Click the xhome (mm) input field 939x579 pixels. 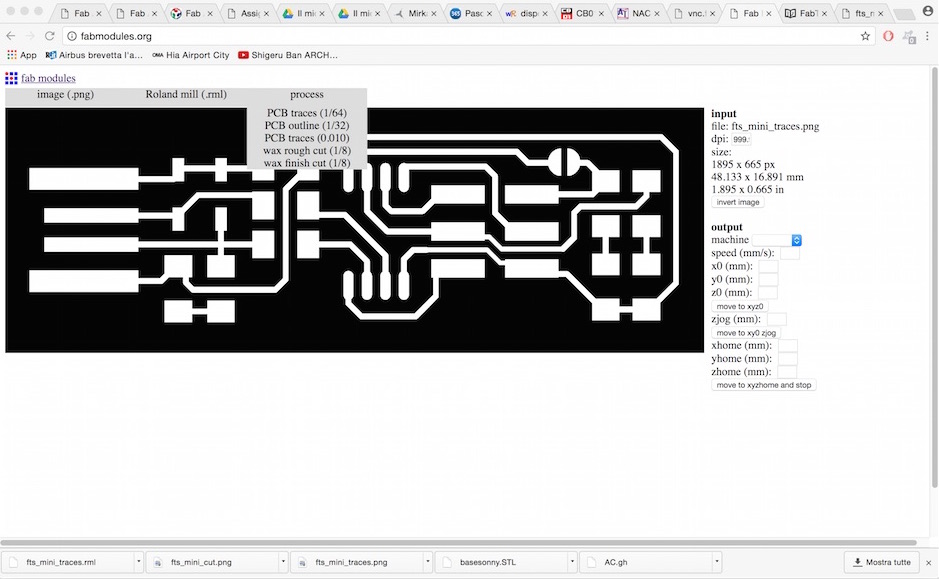[787, 345]
